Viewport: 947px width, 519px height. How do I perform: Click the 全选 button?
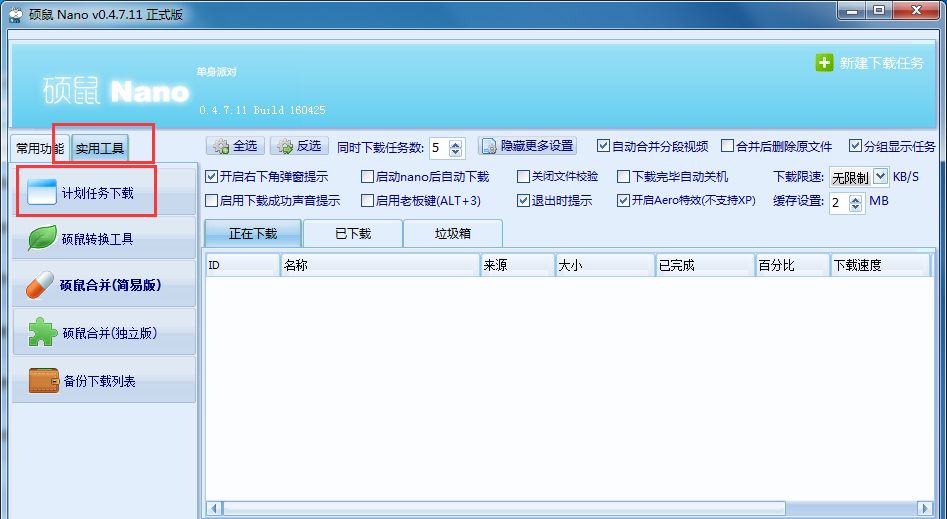(x=236, y=146)
